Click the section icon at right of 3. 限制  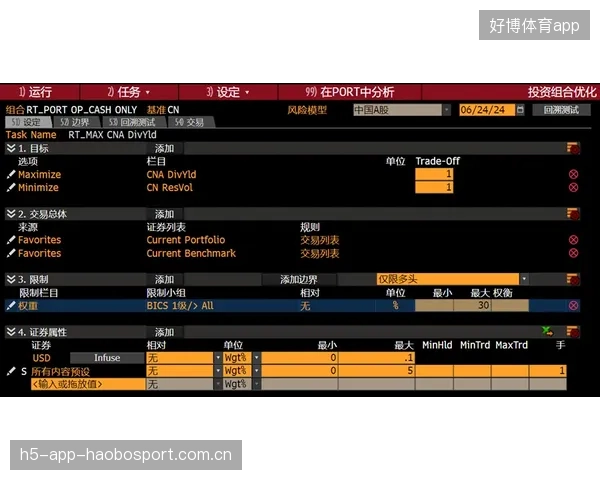[573, 279]
